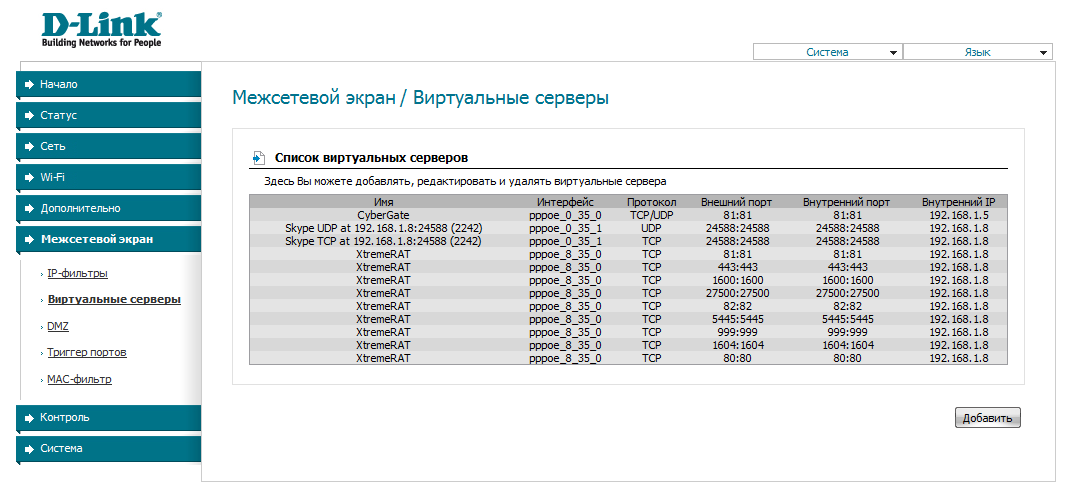Open the Сеть menu section

[x=108, y=146]
